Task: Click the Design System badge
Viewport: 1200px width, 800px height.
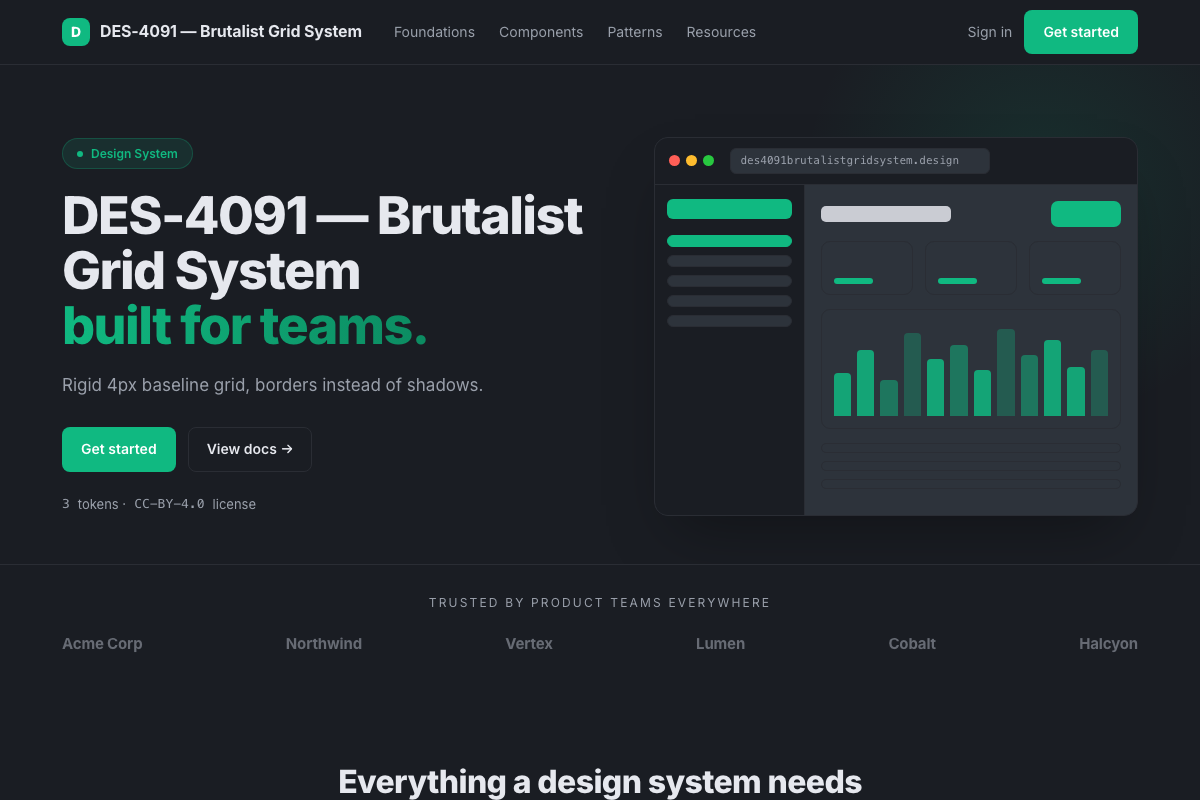Action: tap(127, 154)
